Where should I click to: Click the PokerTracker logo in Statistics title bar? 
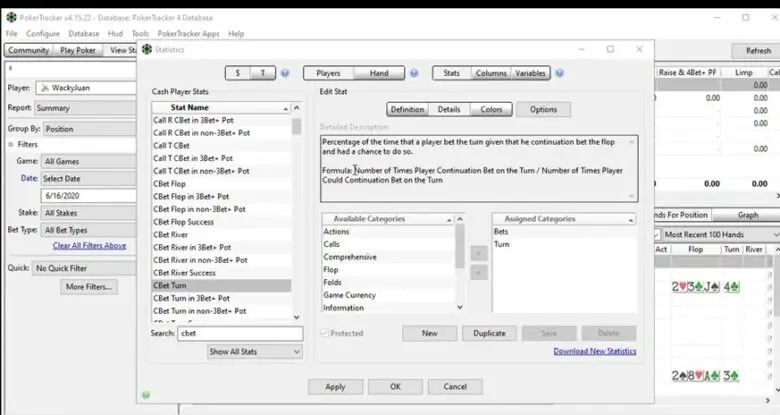click(147, 49)
